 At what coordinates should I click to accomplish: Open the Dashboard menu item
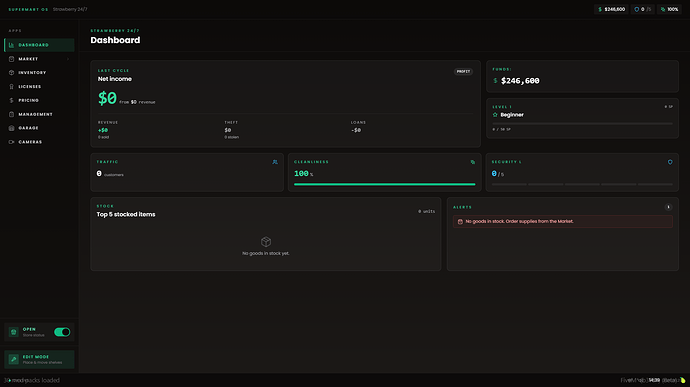pos(39,45)
